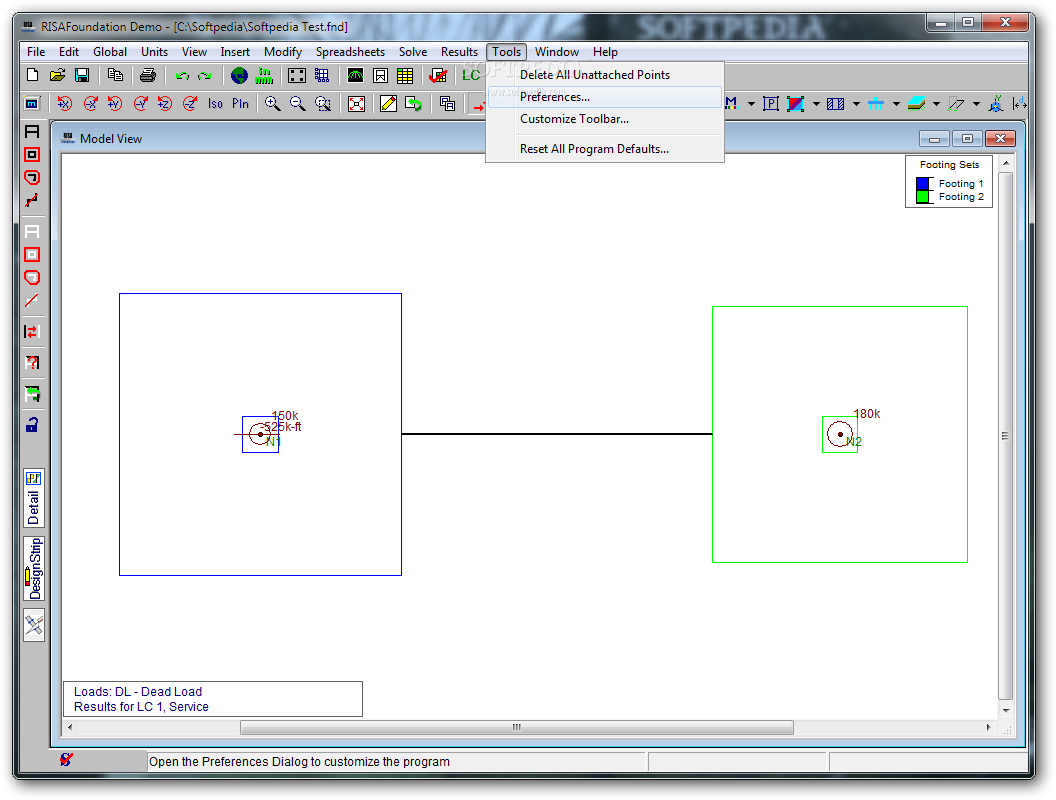1056x800 pixels.
Task: Click the yellow pencil graphic editing icon
Action: (x=389, y=104)
